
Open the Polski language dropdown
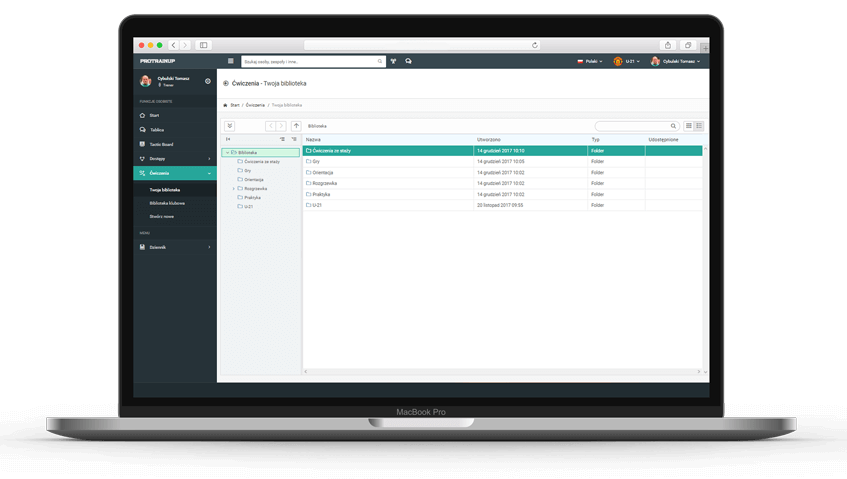pyautogui.click(x=590, y=61)
